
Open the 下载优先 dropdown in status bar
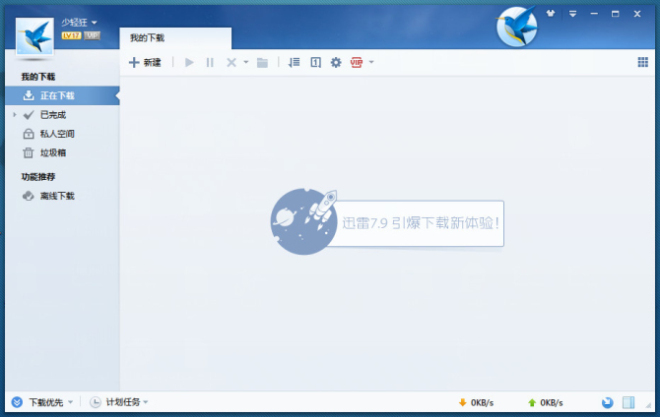coord(44,402)
